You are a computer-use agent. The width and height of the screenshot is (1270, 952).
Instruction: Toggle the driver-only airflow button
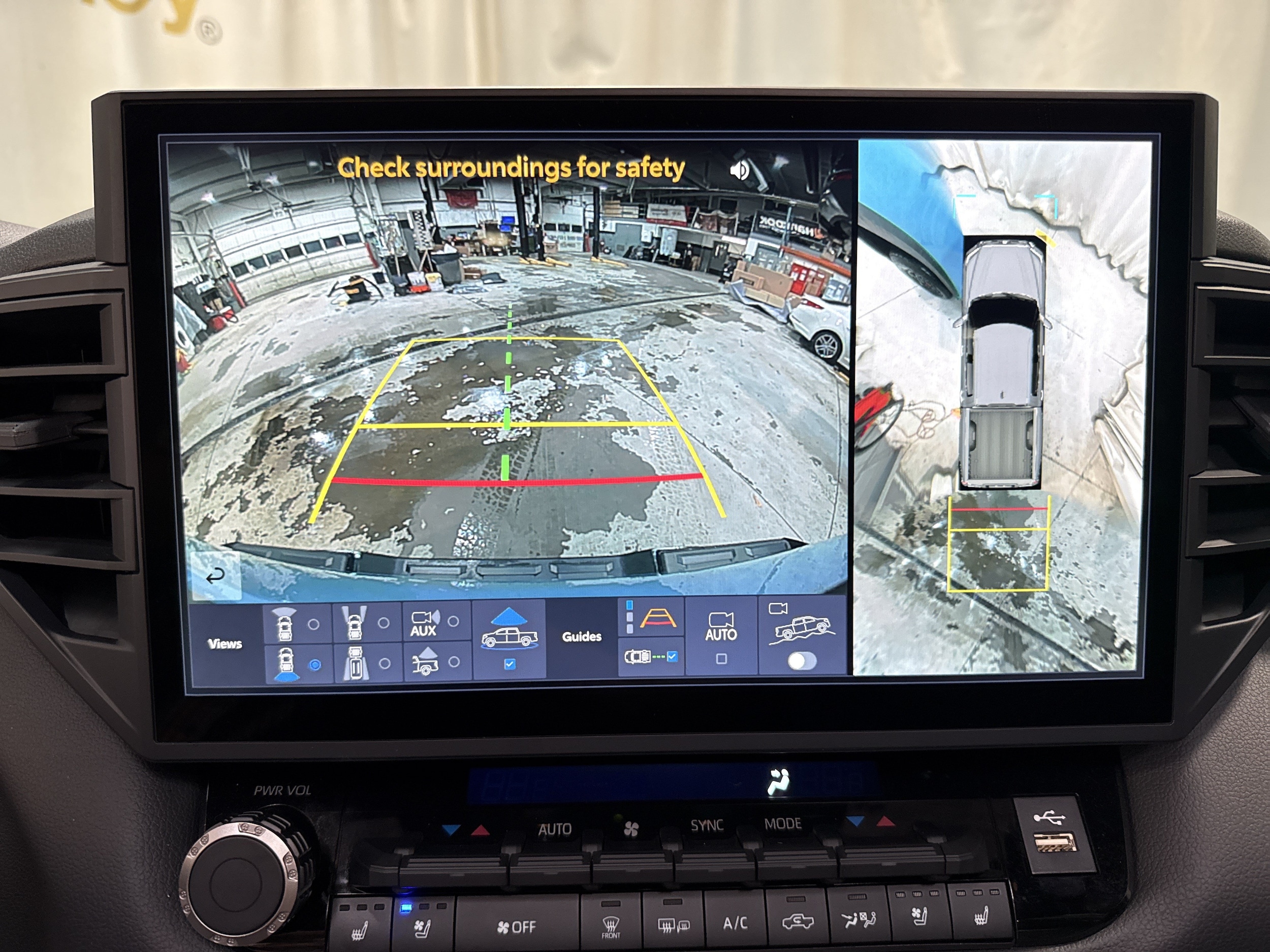point(858,918)
